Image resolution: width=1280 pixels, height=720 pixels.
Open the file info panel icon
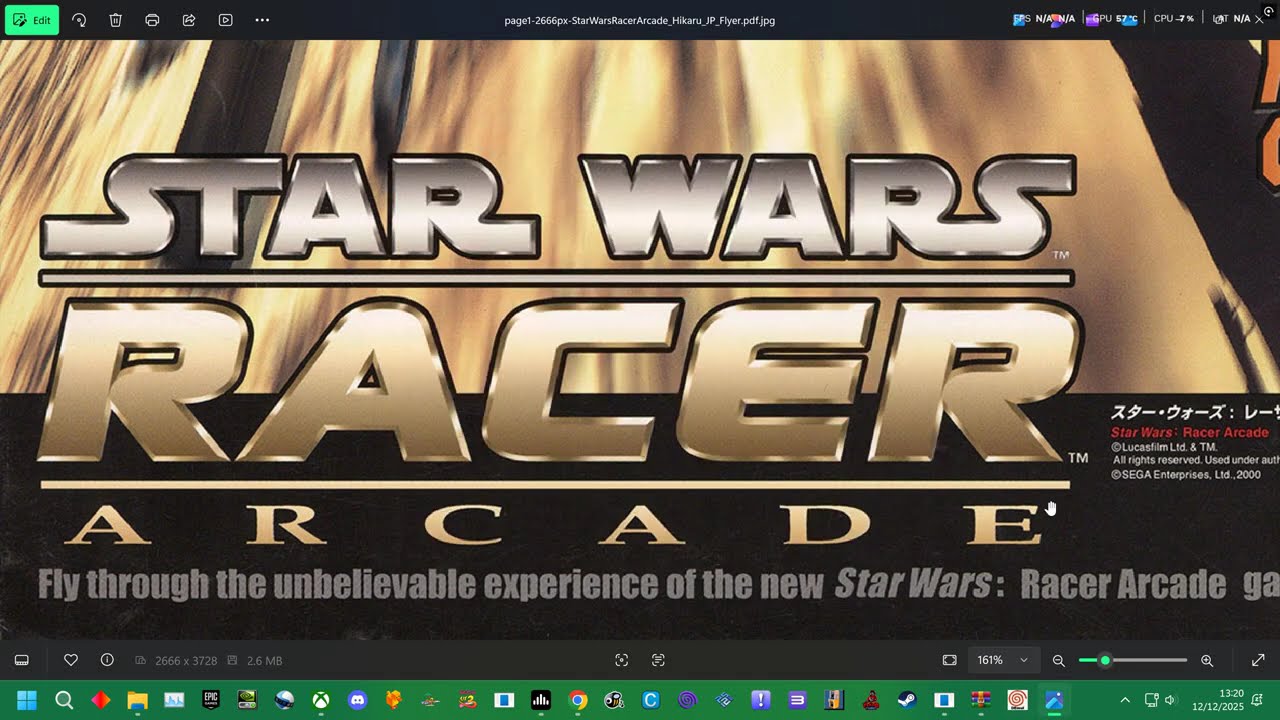pos(107,660)
